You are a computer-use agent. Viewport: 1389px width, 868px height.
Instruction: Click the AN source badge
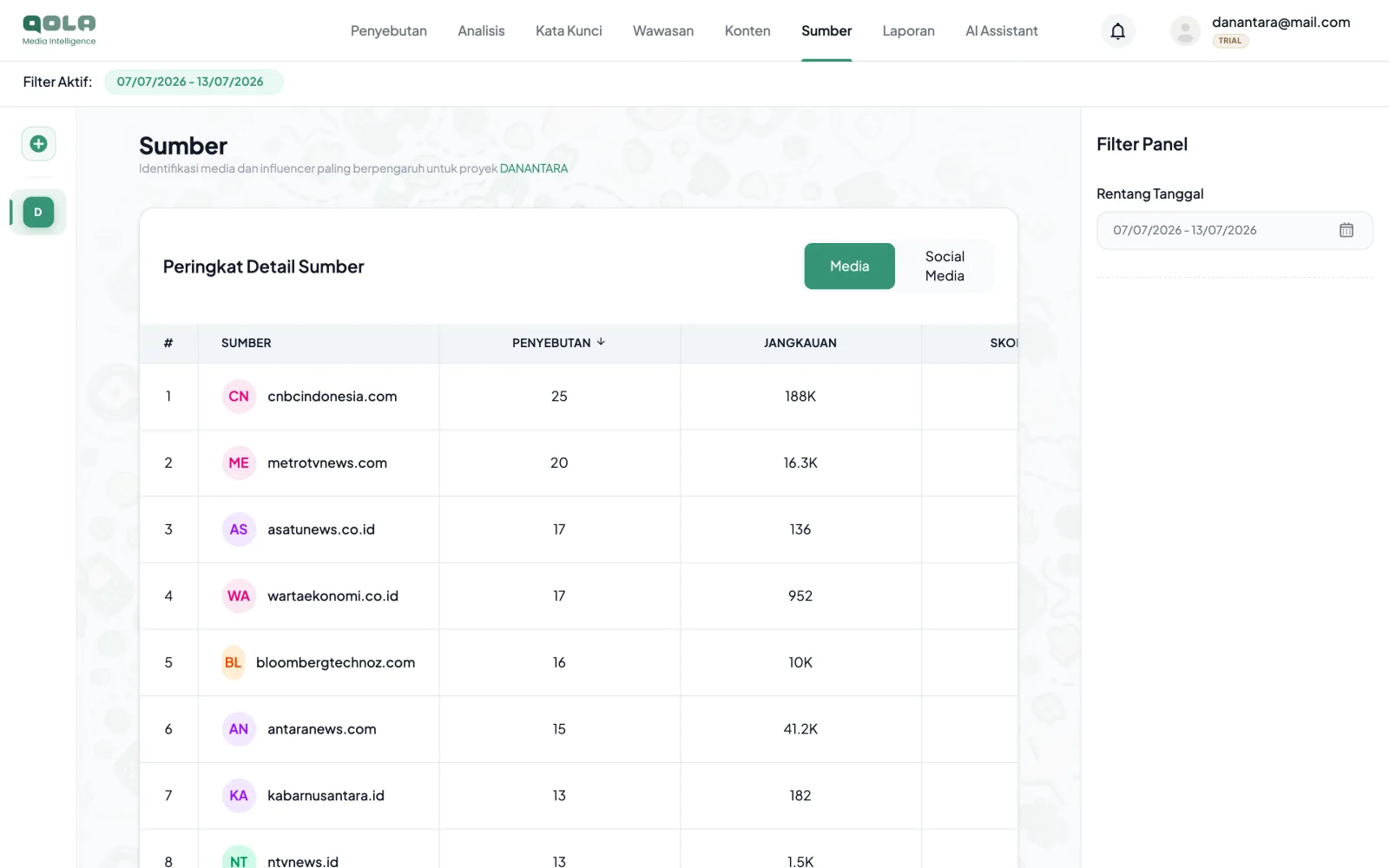click(x=239, y=729)
